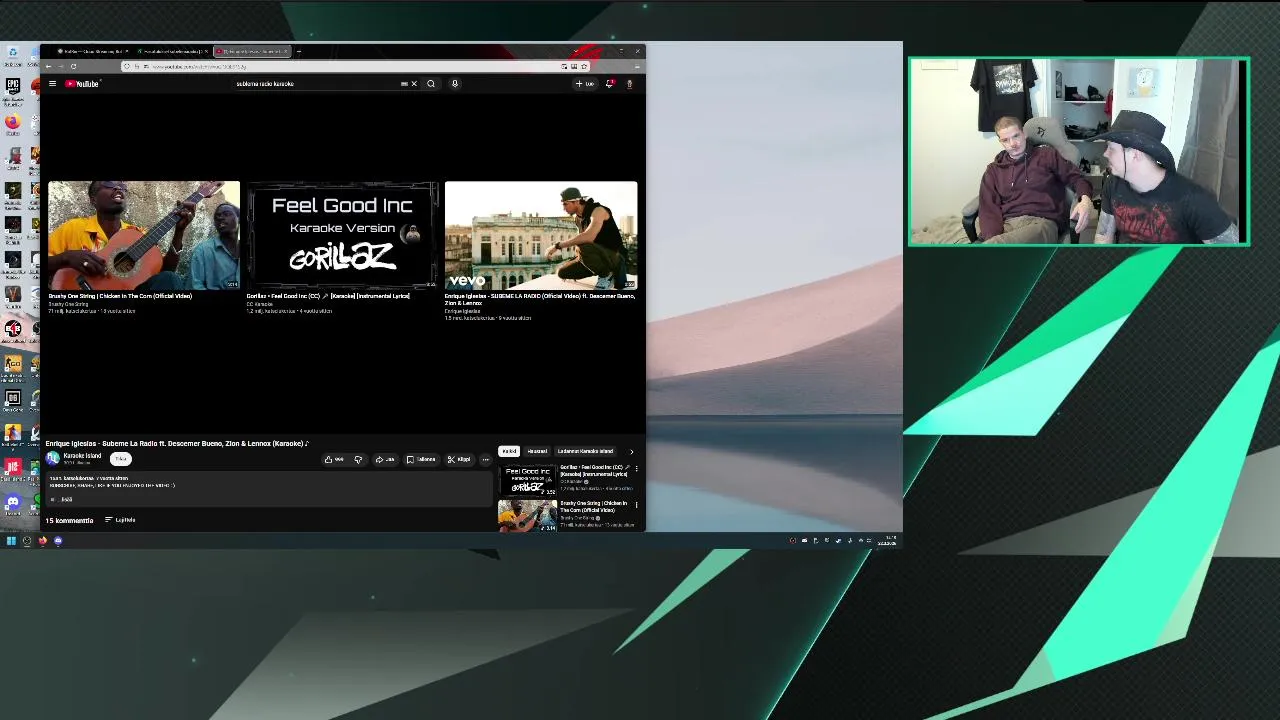Open the YouTube account avatar menu
The height and width of the screenshot is (720, 1280).
[x=629, y=84]
